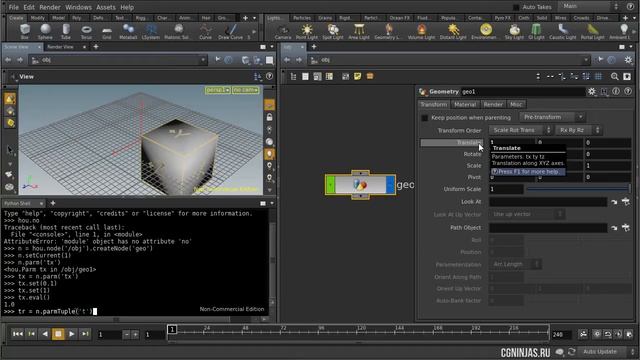Toggle the viewport lock icon
The image size is (640, 360).
point(269,118)
